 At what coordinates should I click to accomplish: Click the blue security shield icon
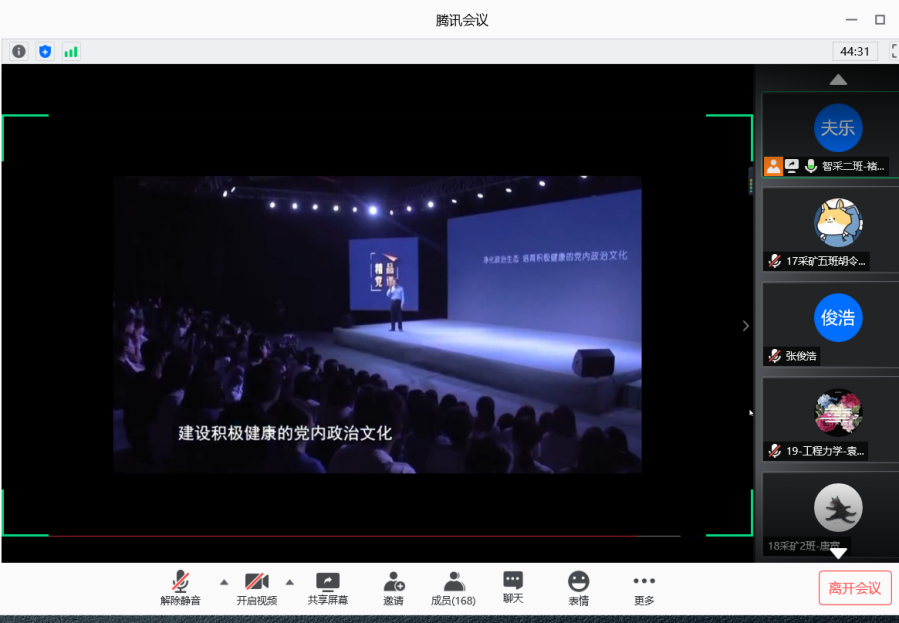point(45,51)
